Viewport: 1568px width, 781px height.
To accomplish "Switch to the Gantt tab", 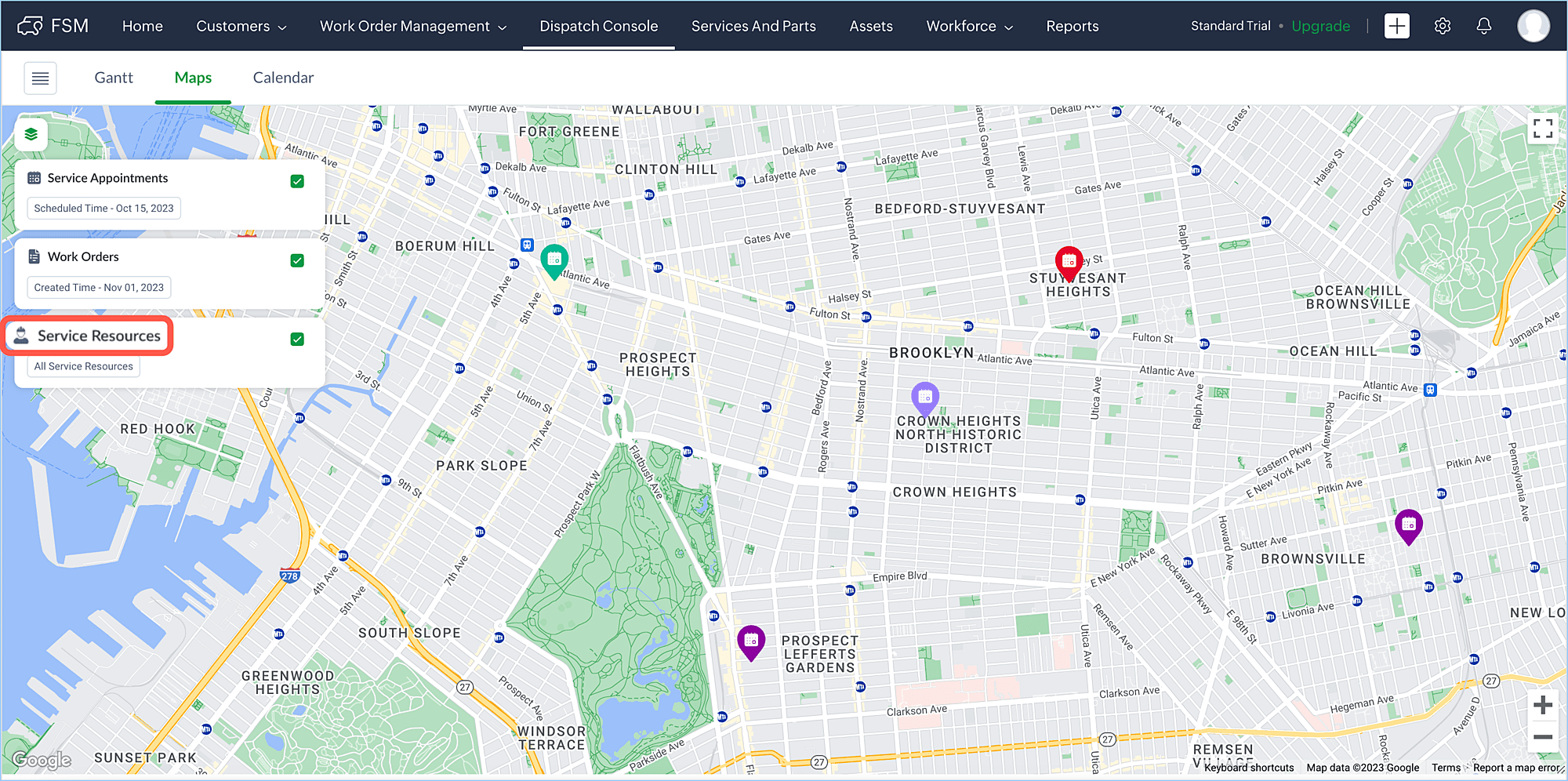I will [114, 78].
